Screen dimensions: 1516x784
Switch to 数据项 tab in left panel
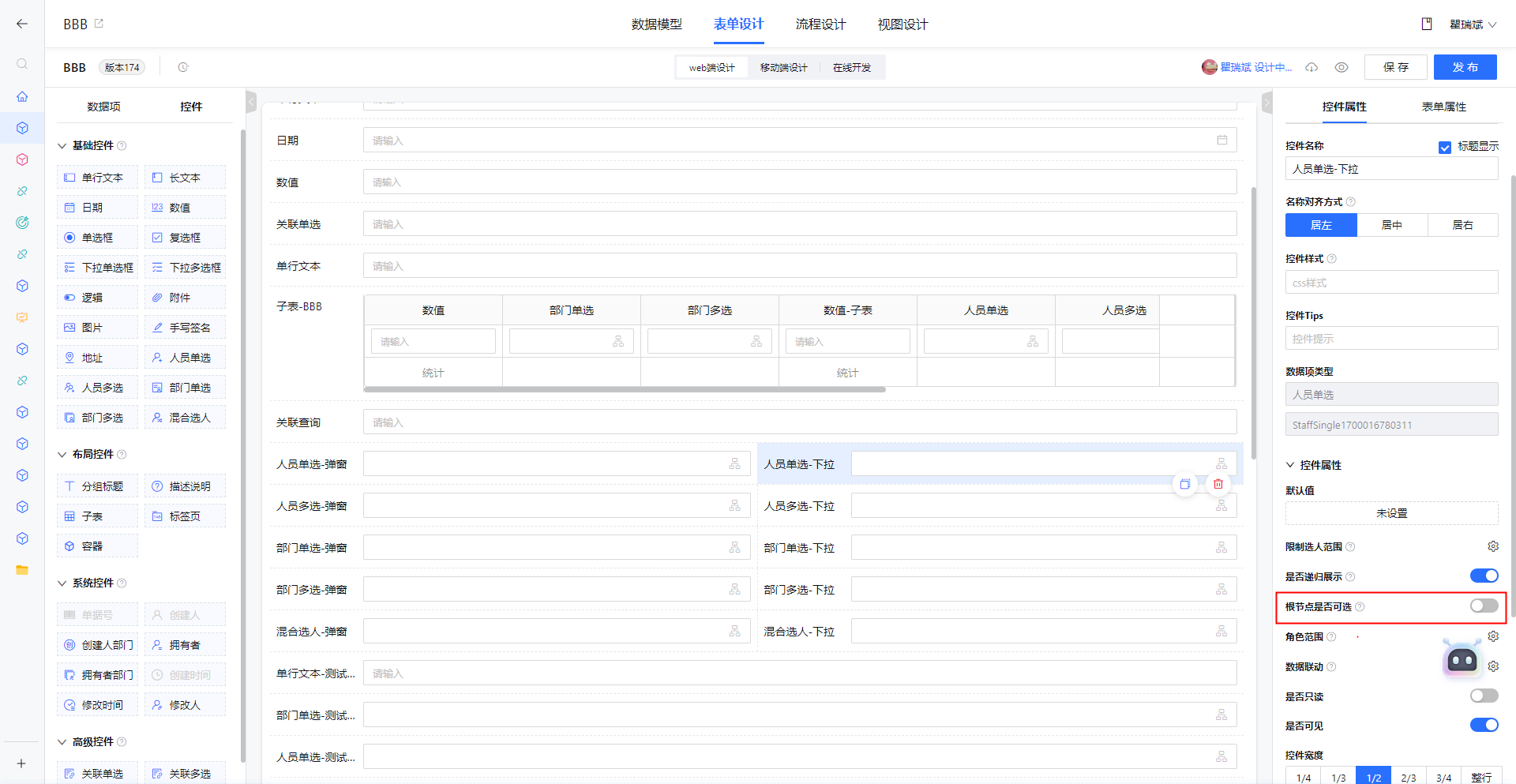click(x=103, y=107)
